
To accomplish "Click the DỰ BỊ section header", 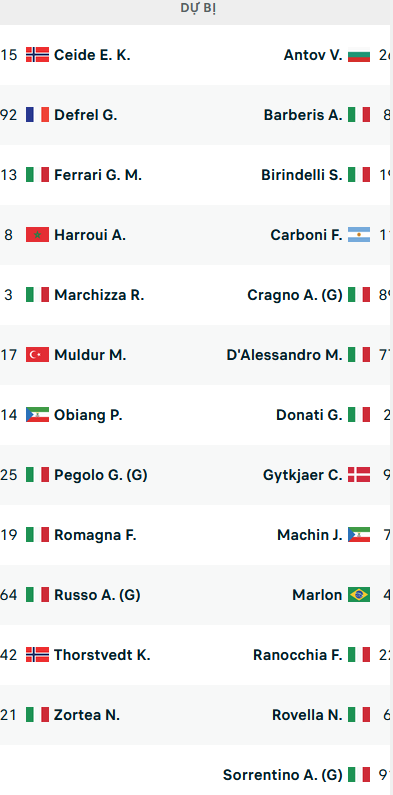I will (198, 9).
